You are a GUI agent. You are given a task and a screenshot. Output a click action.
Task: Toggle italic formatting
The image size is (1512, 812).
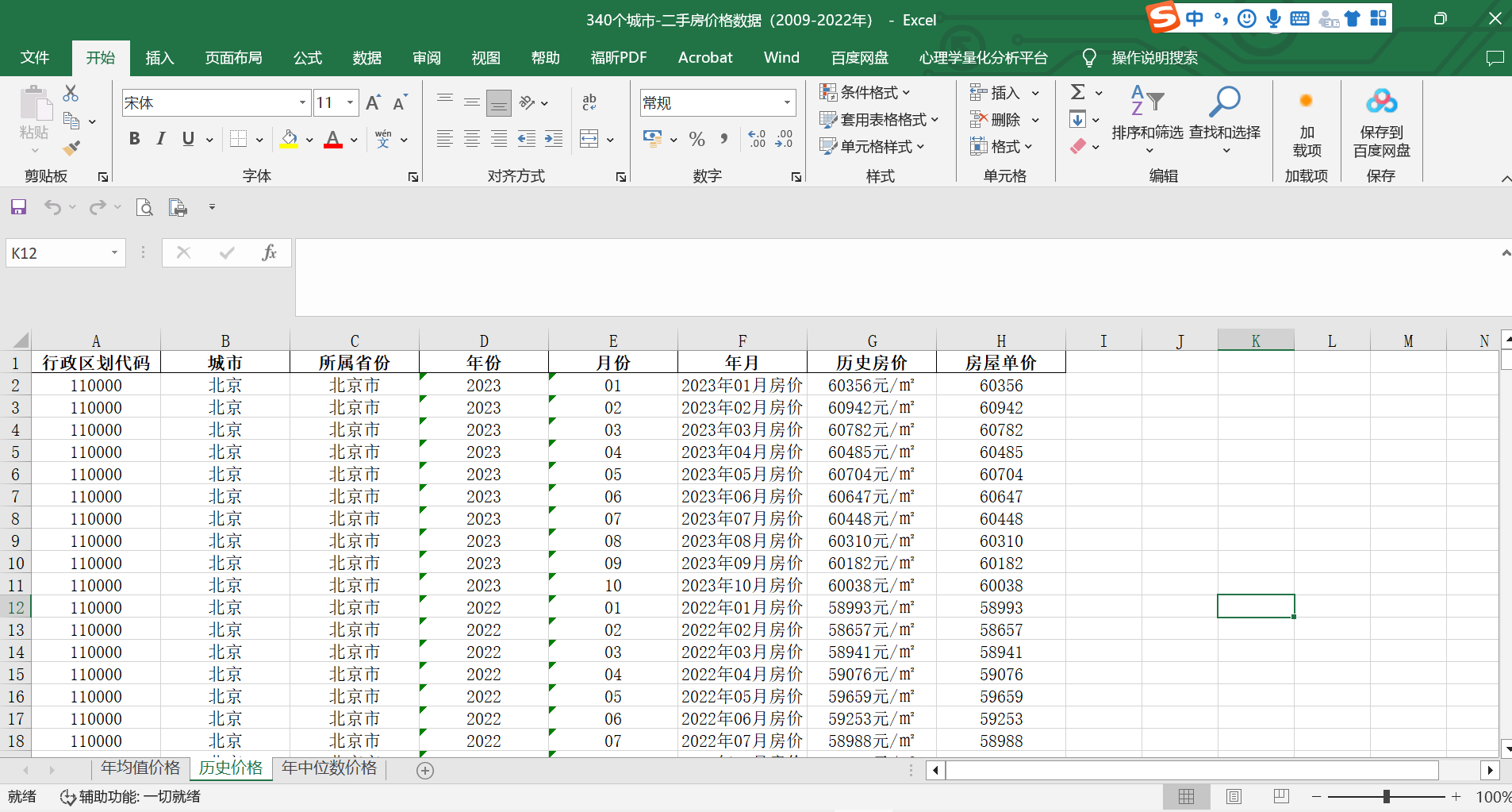[x=161, y=139]
